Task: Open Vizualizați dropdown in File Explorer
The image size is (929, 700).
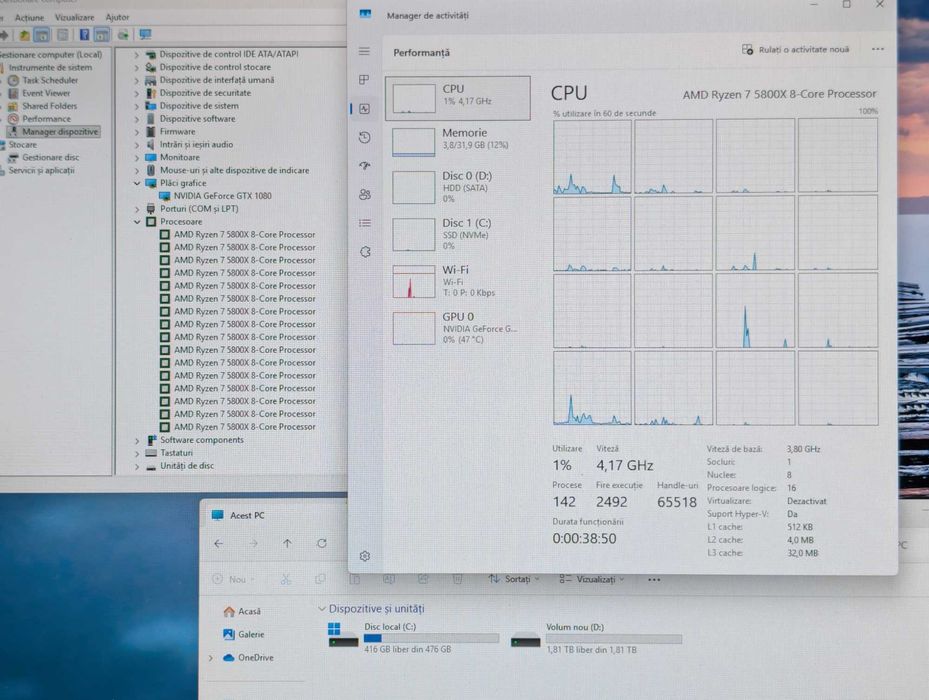Action: pos(591,579)
